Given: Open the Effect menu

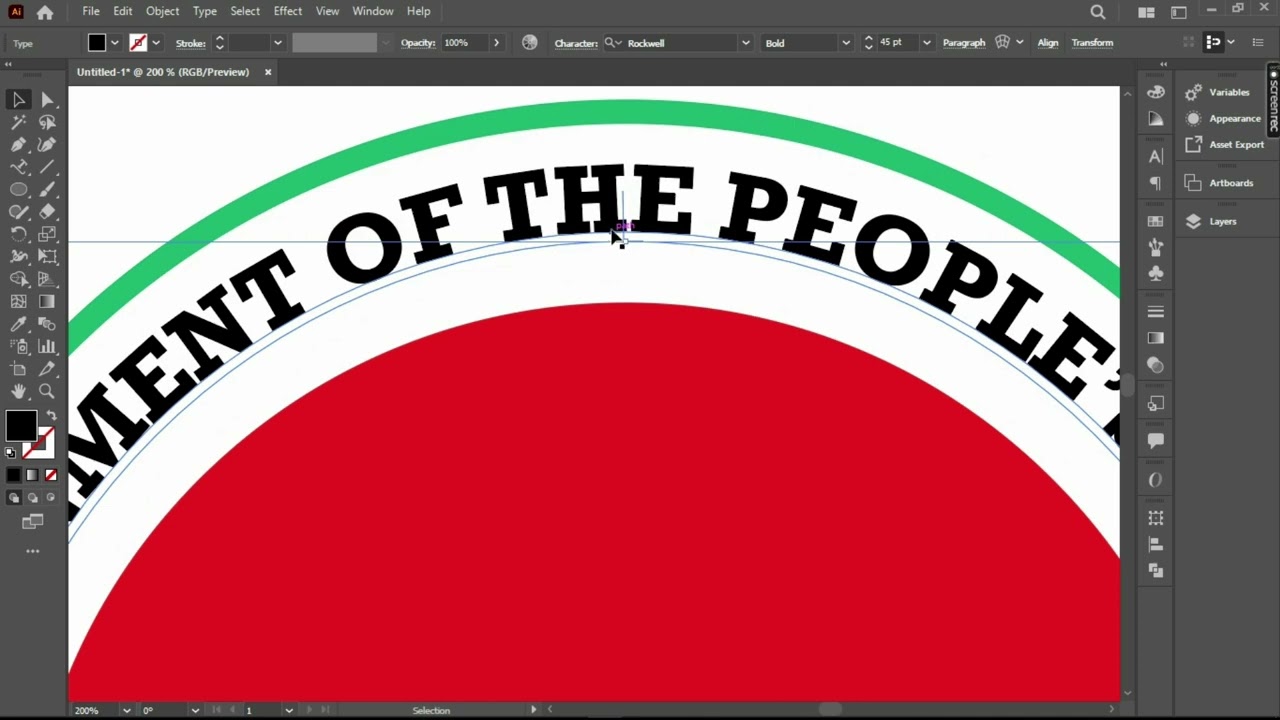Looking at the screenshot, I should pyautogui.click(x=288, y=11).
